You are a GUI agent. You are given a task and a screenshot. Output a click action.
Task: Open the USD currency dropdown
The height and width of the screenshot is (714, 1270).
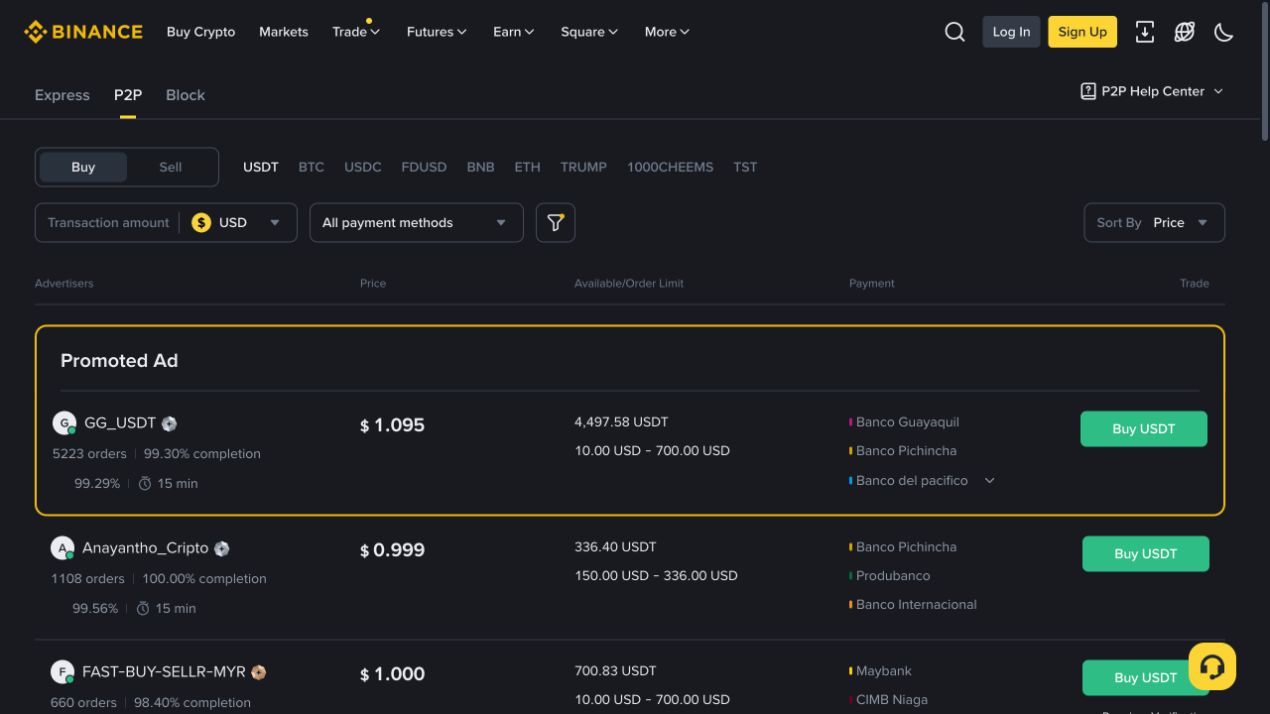[237, 223]
